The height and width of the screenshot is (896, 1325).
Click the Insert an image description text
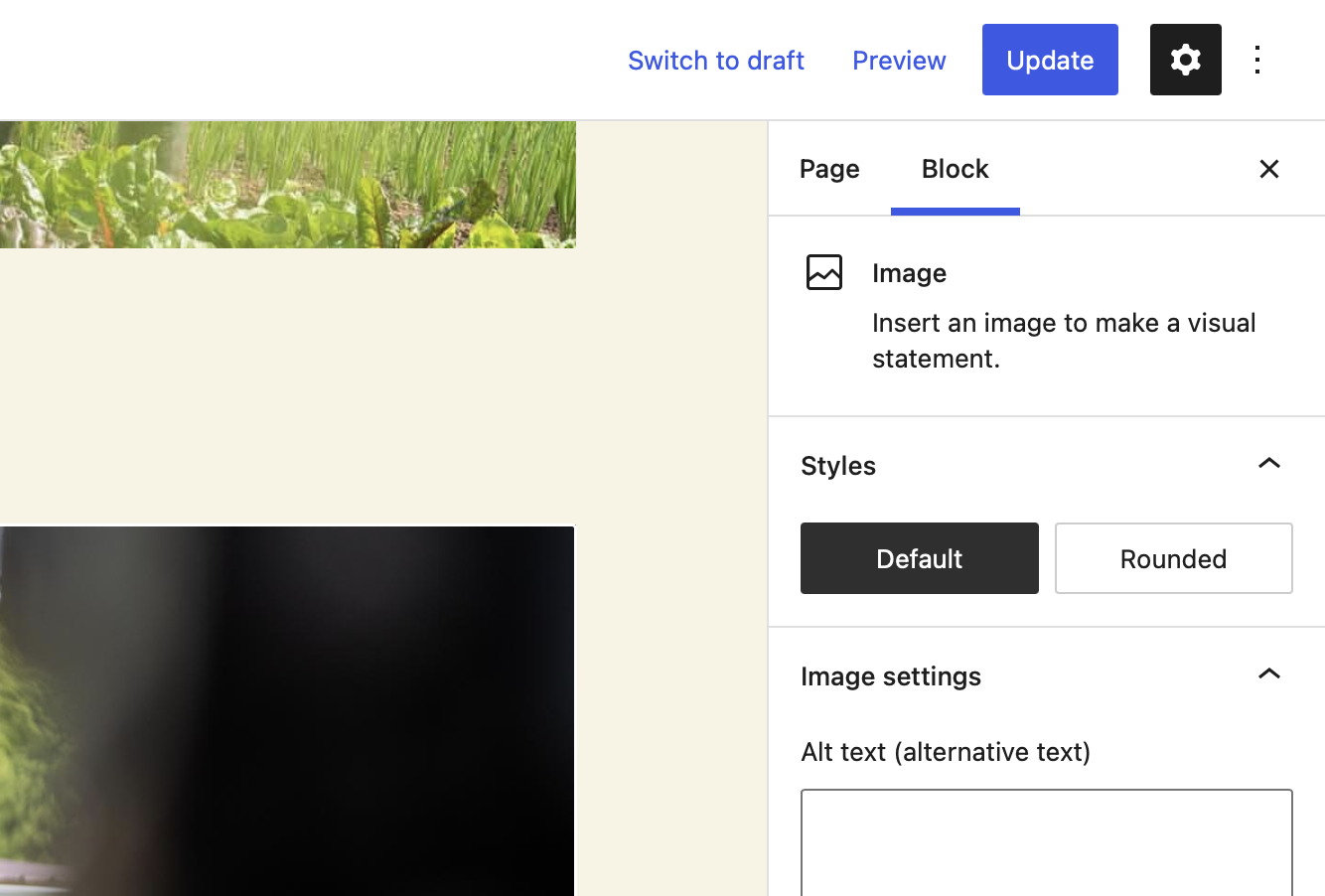[x=1064, y=340]
